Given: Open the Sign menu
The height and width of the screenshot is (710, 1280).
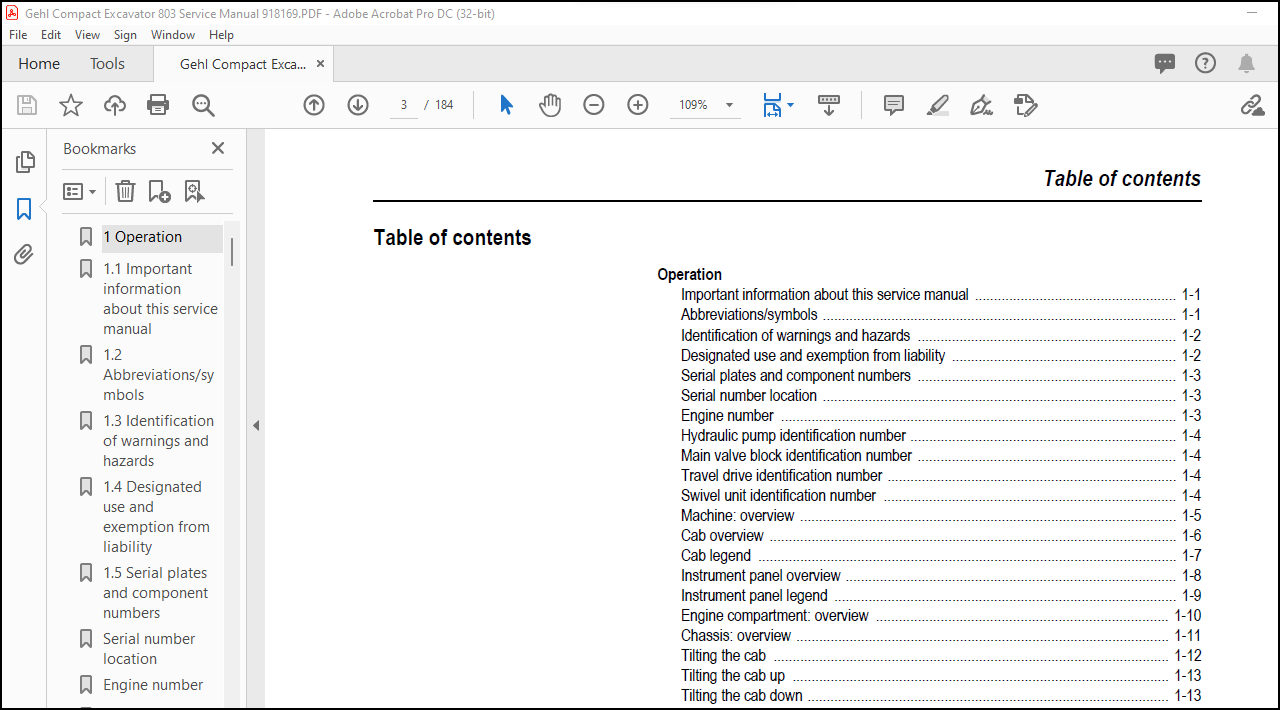Looking at the screenshot, I should (125, 34).
